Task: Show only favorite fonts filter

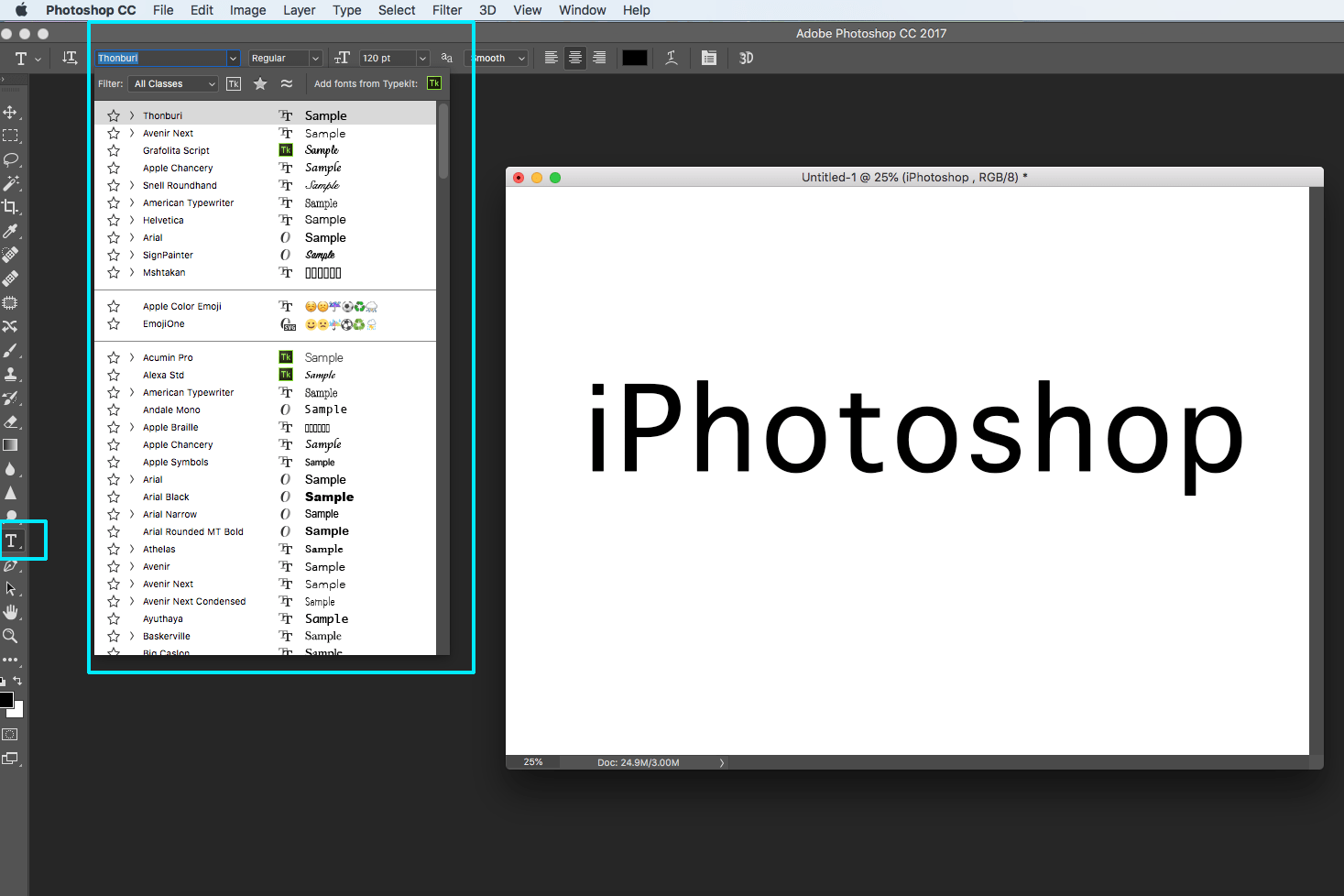Action: (260, 83)
